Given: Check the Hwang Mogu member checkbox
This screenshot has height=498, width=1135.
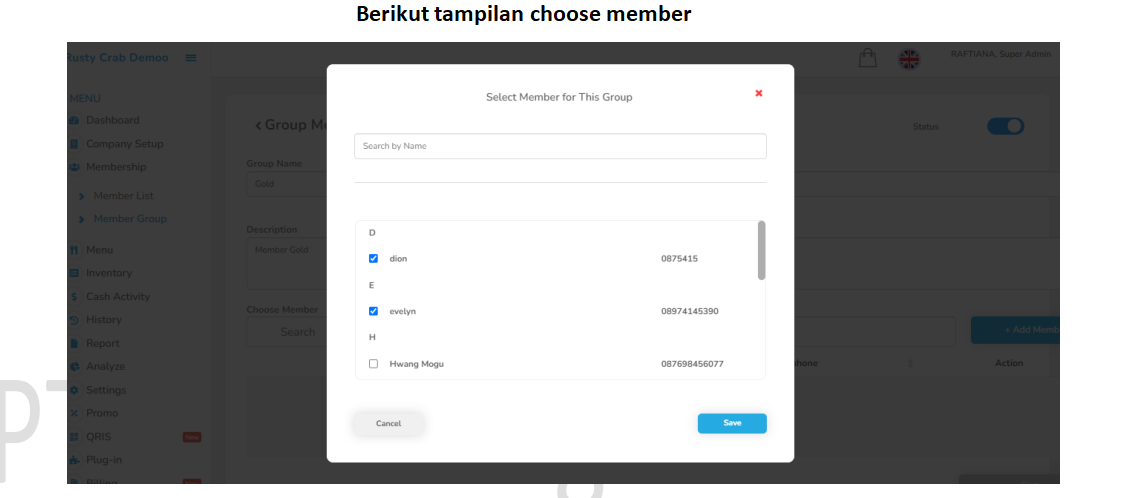Looking at the screenshot, I should pos(374,364).
